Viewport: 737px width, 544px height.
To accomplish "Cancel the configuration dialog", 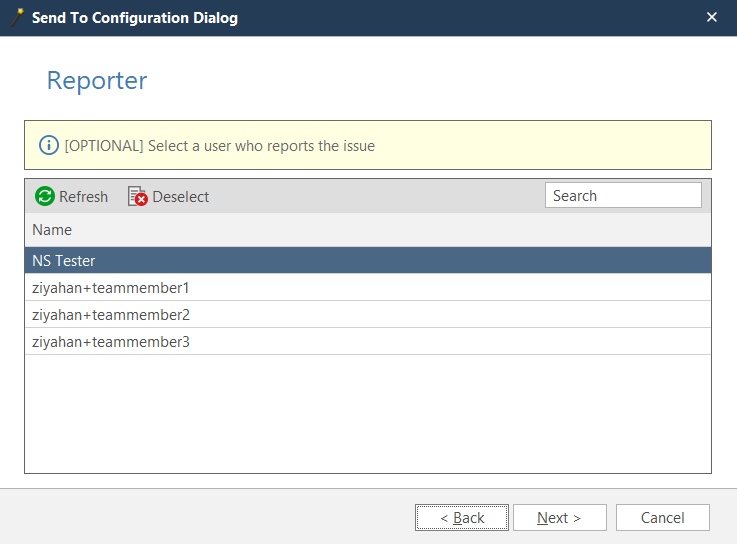I will point(662,517).
